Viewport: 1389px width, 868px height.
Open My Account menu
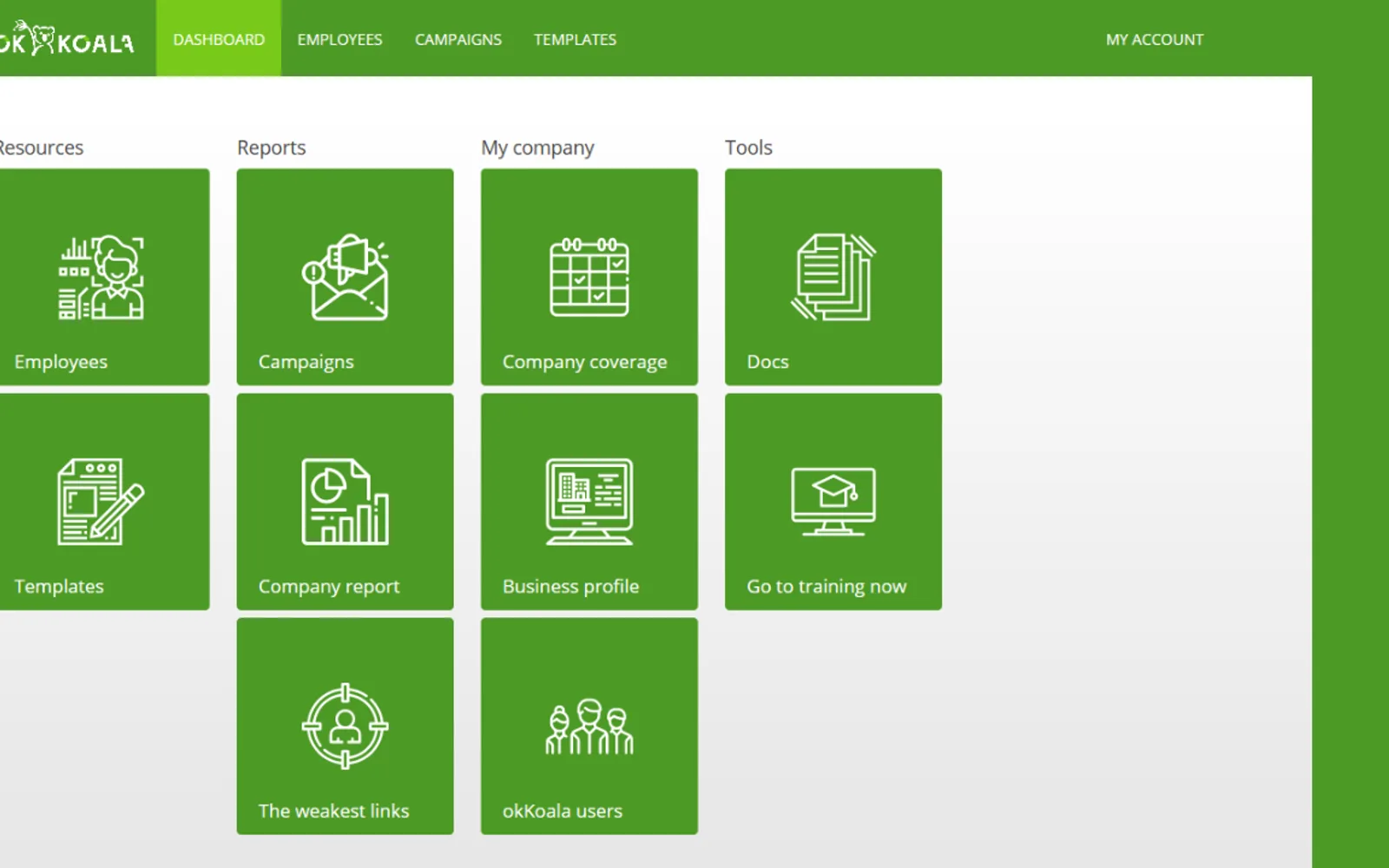(x=1155, y=40)
